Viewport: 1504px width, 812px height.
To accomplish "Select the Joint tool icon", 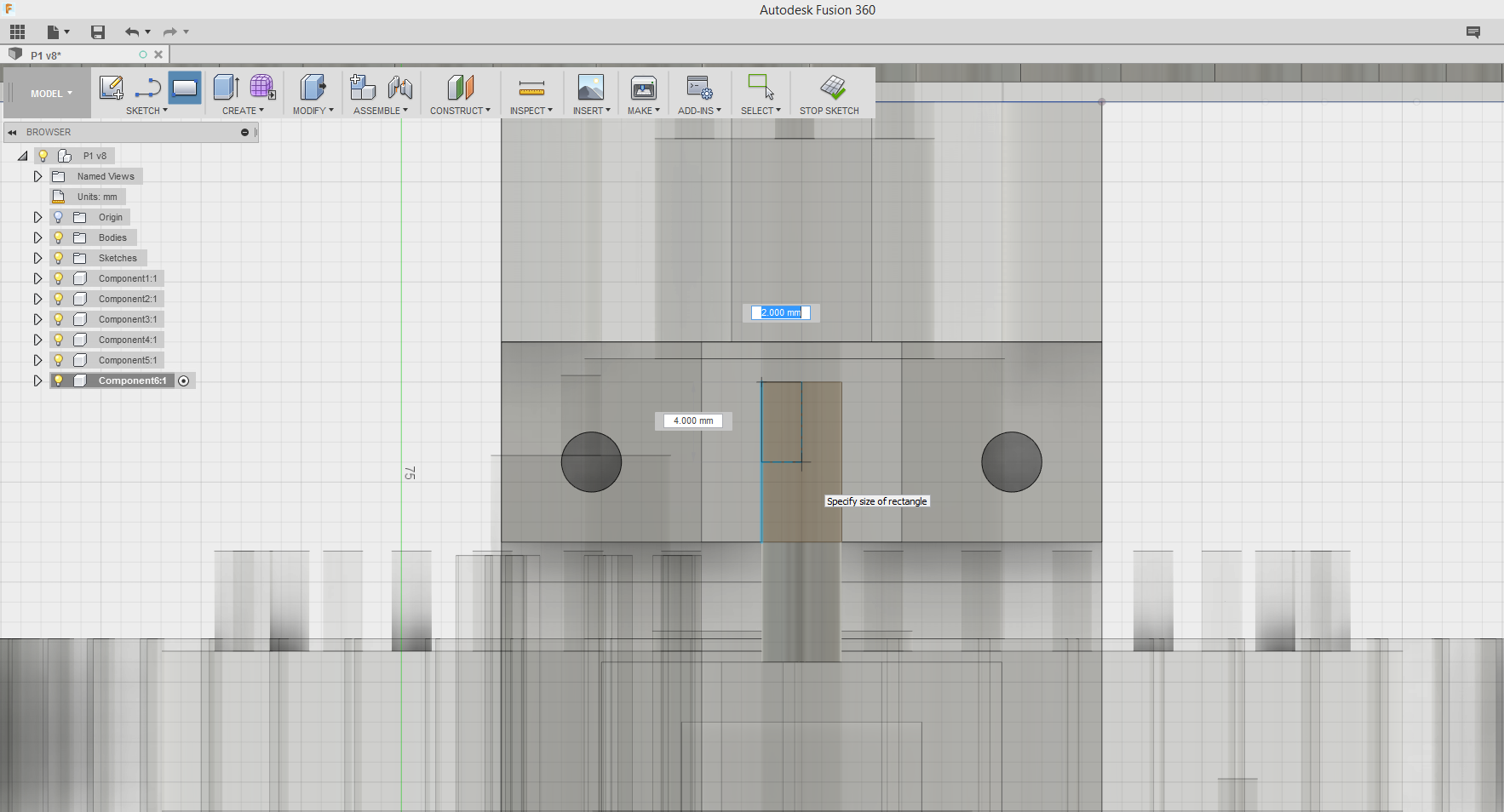I will [x=399, y=88].
